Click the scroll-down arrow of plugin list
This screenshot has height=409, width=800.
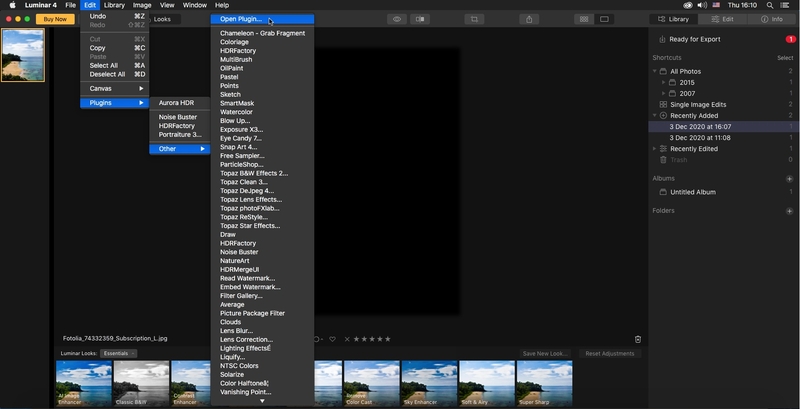262,401
